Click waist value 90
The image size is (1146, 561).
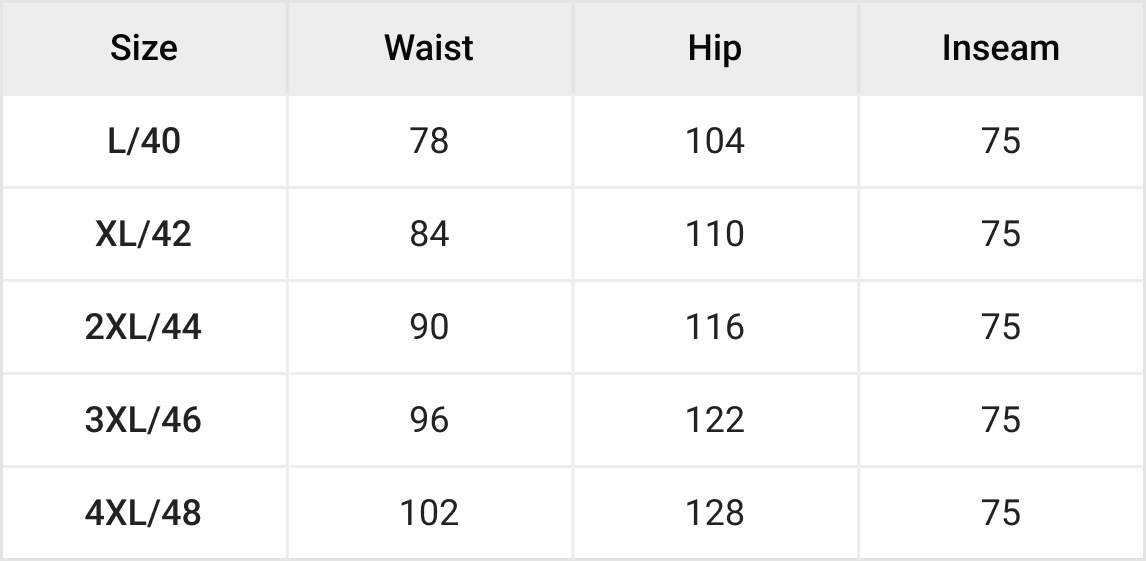429,327
